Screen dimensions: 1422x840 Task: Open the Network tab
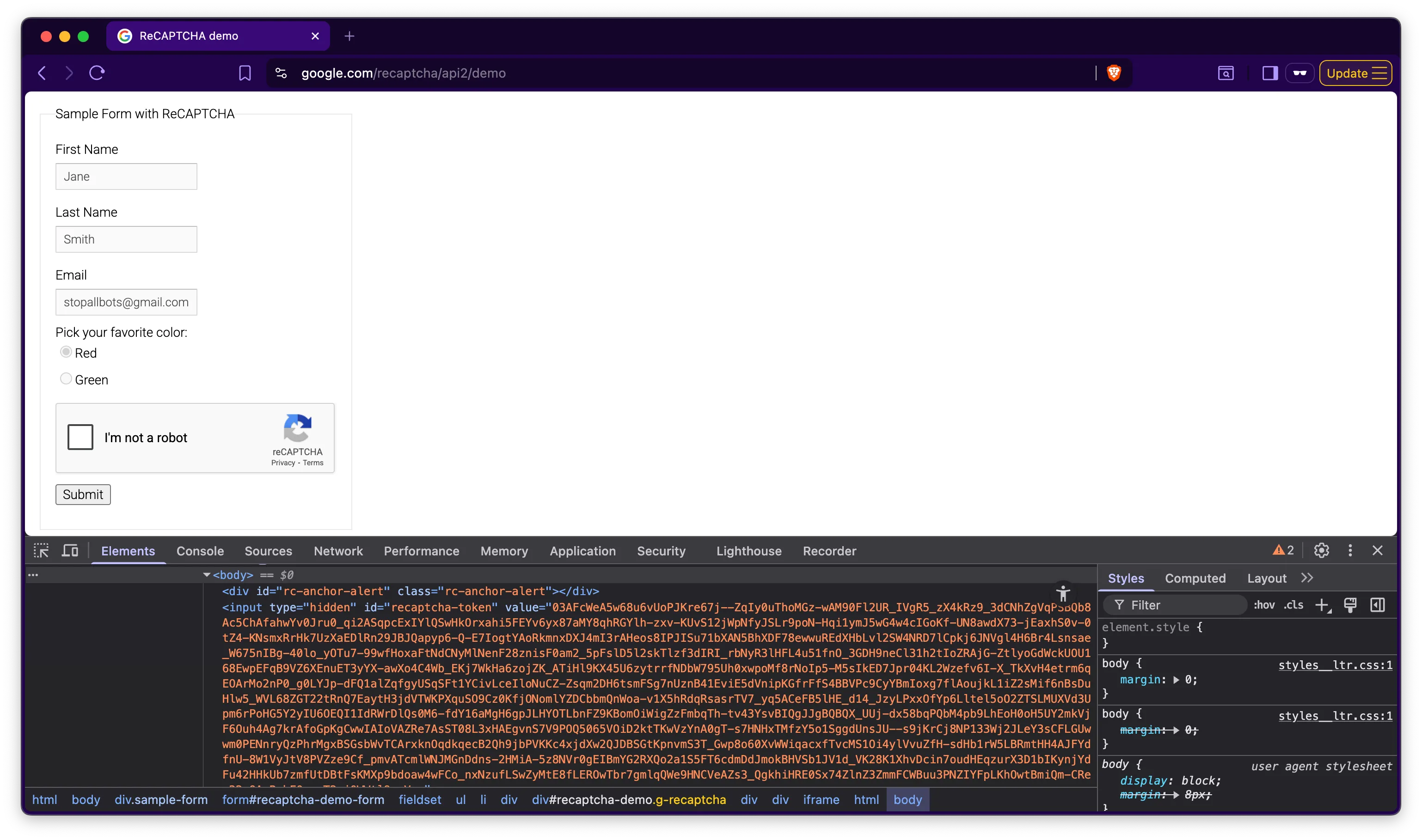pyautogui.click(x=338, y=551)
